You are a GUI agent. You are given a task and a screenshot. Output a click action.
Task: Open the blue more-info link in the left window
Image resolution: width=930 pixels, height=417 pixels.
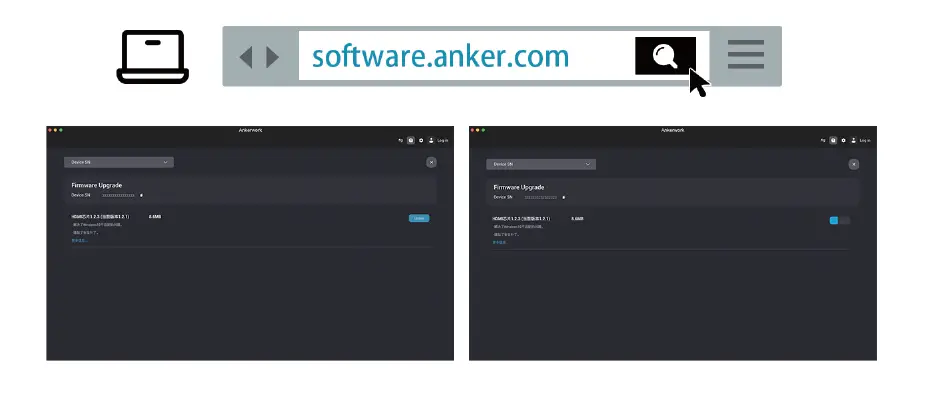79,240
